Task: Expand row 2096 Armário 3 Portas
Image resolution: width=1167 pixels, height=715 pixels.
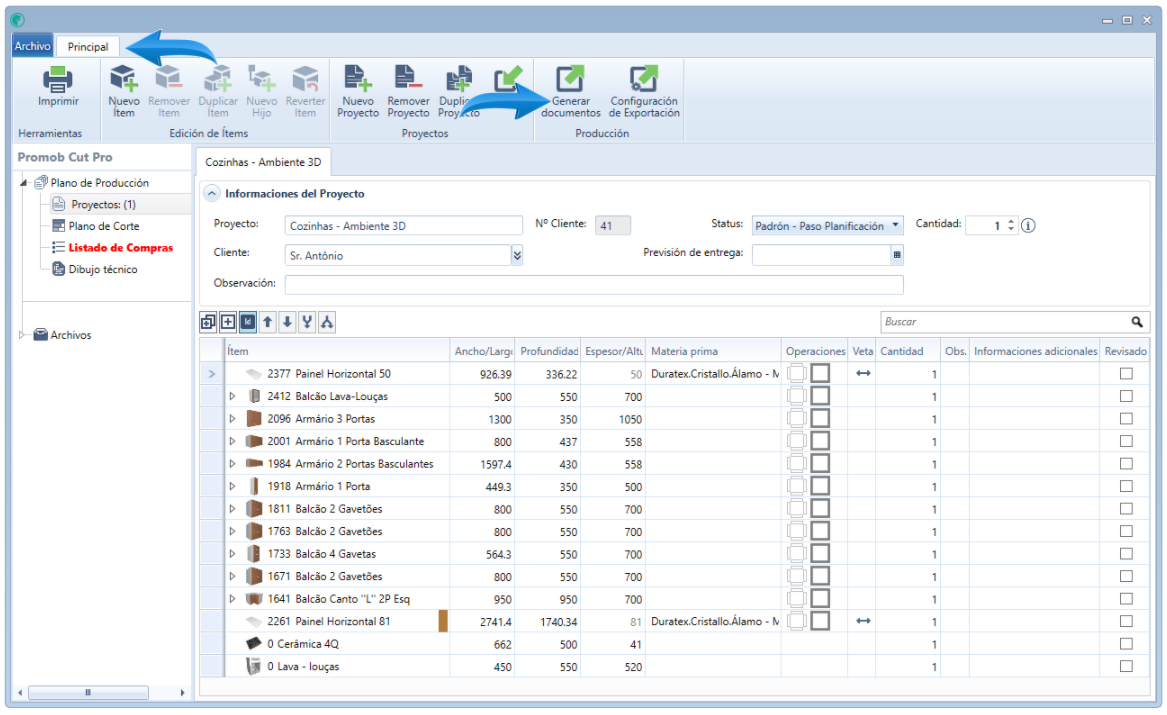Action: 232,419
